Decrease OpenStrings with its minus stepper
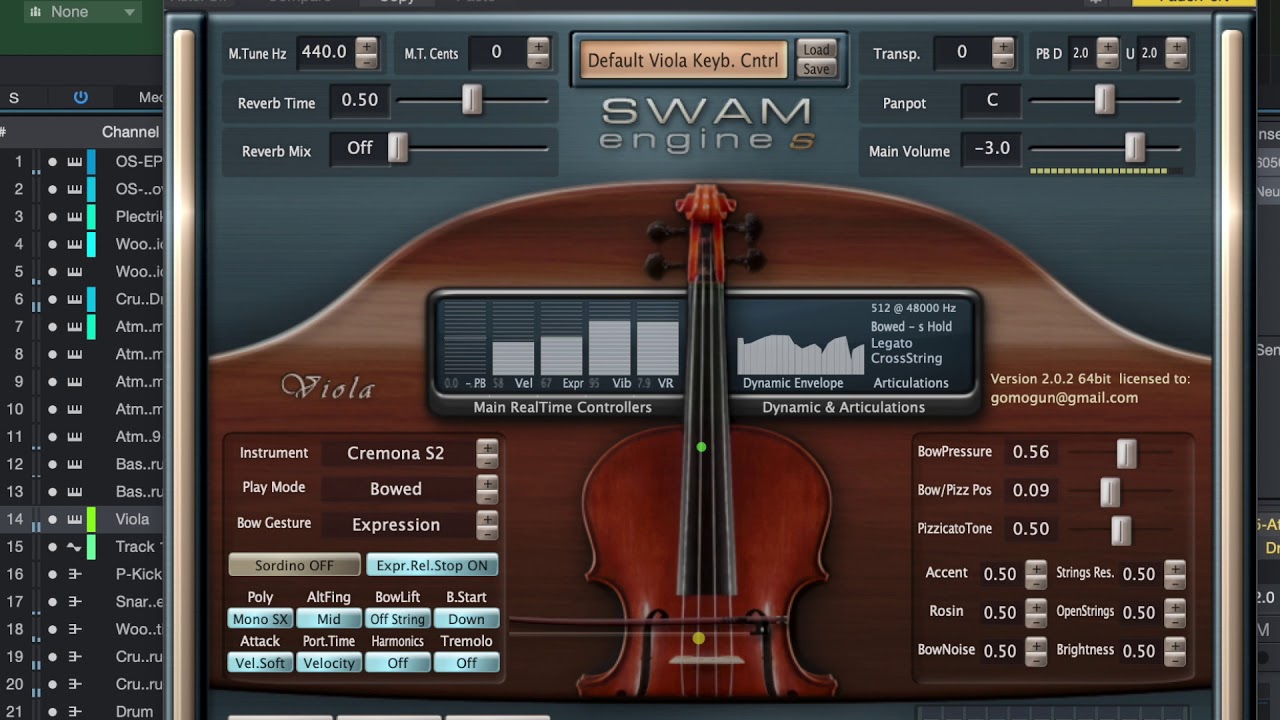 click(x=1175, y=620)
